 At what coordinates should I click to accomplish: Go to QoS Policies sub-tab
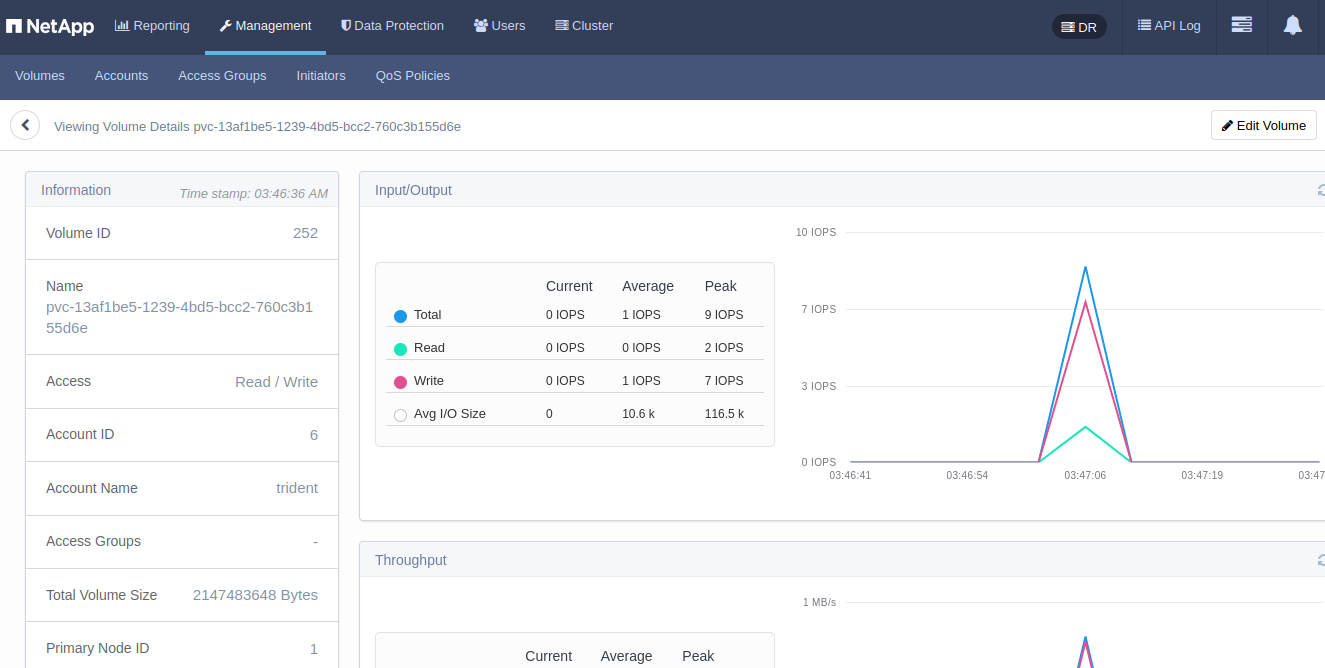coord(413,76)
